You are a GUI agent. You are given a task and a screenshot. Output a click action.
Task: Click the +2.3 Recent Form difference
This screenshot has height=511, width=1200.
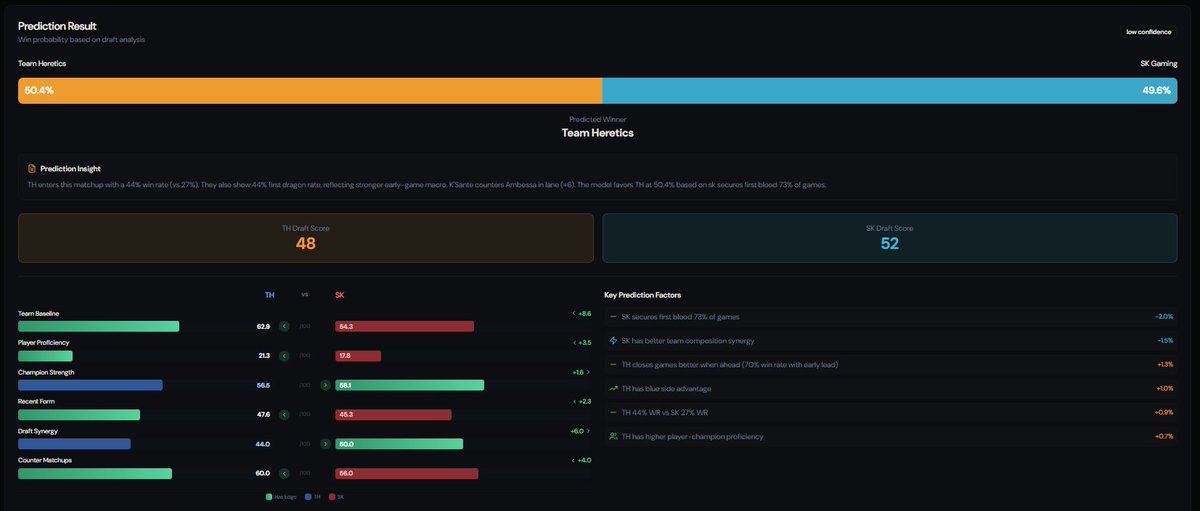coord(581,402)
